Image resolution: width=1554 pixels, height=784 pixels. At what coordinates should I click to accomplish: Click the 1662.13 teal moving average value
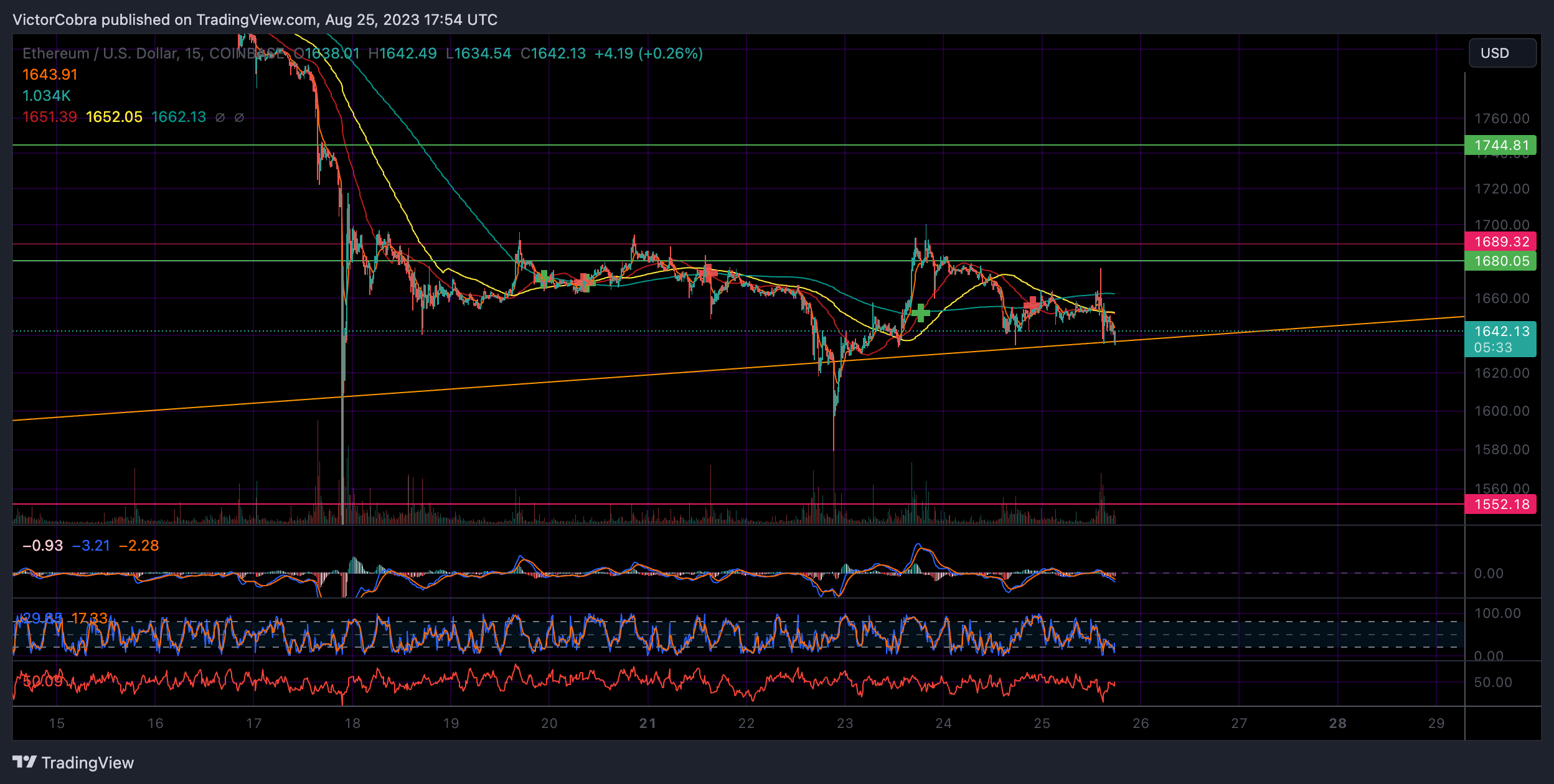click(179, 117)
